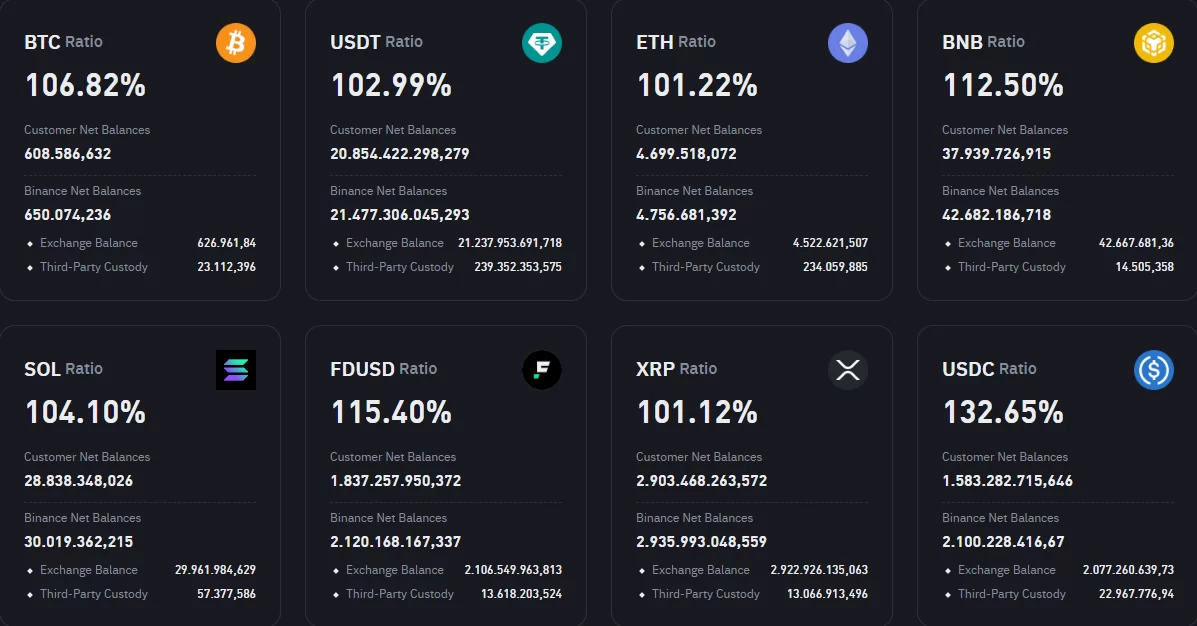Click the 112.50% BNB ratio value

pos(1003,85)
